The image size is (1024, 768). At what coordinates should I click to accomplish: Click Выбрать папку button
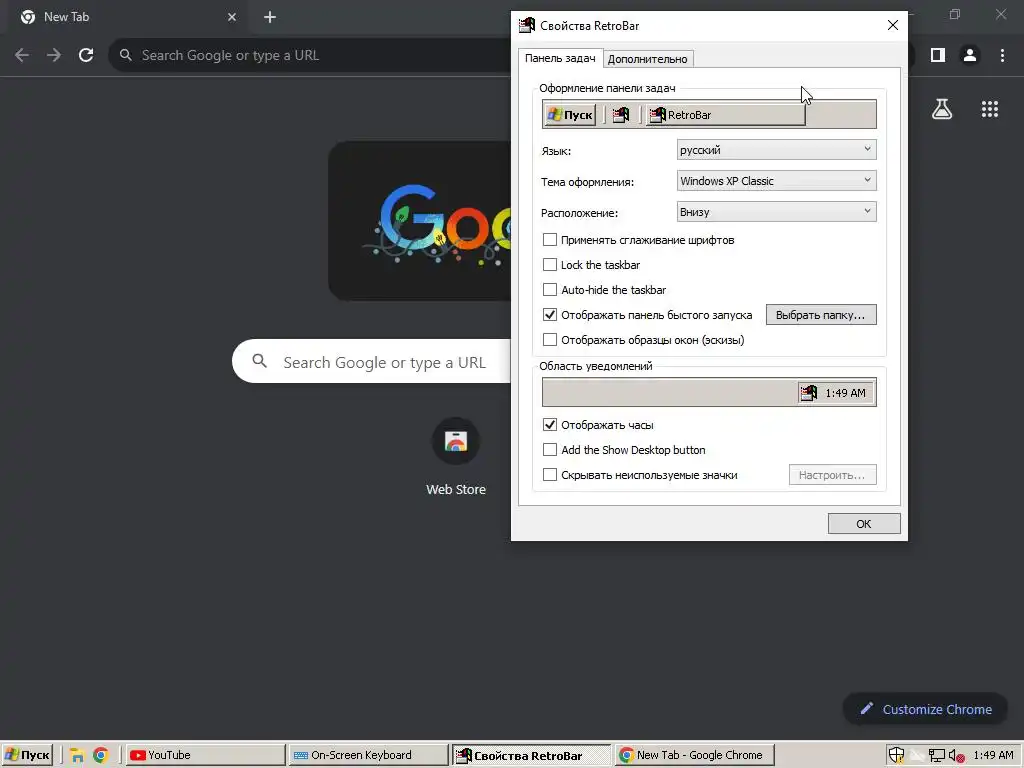tap(821, 315)
